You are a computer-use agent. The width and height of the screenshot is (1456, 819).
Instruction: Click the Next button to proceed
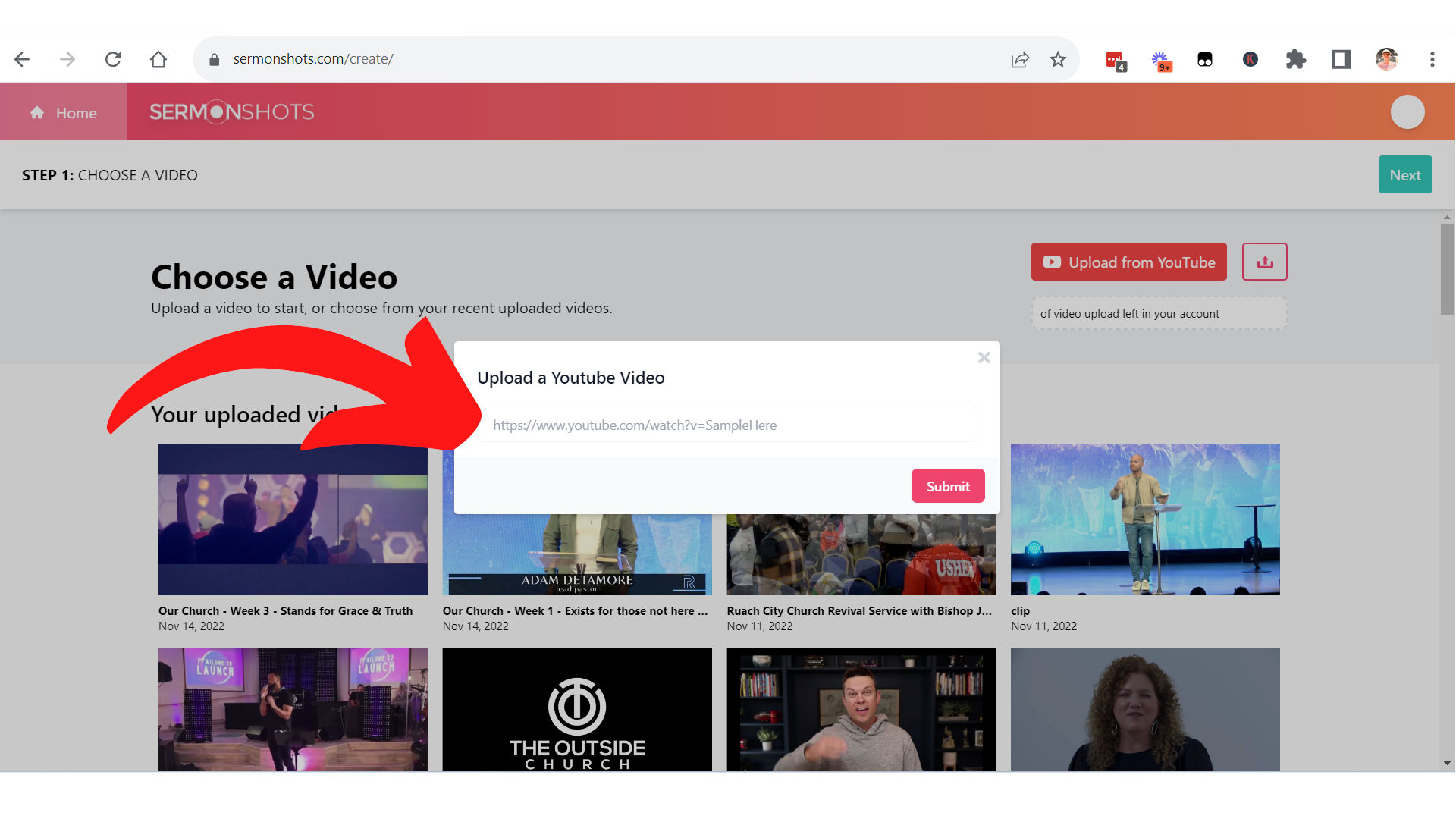[x=1405, y=174]
